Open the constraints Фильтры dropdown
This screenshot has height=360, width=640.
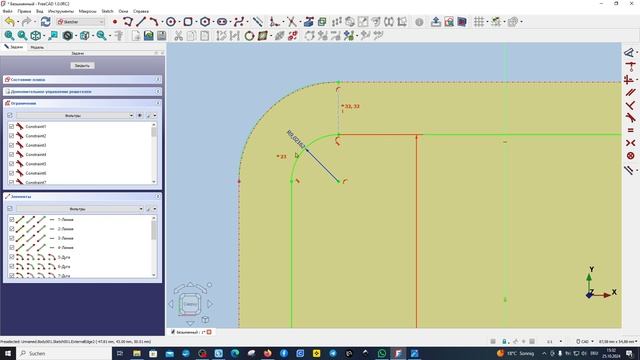(x=76, y=116)
